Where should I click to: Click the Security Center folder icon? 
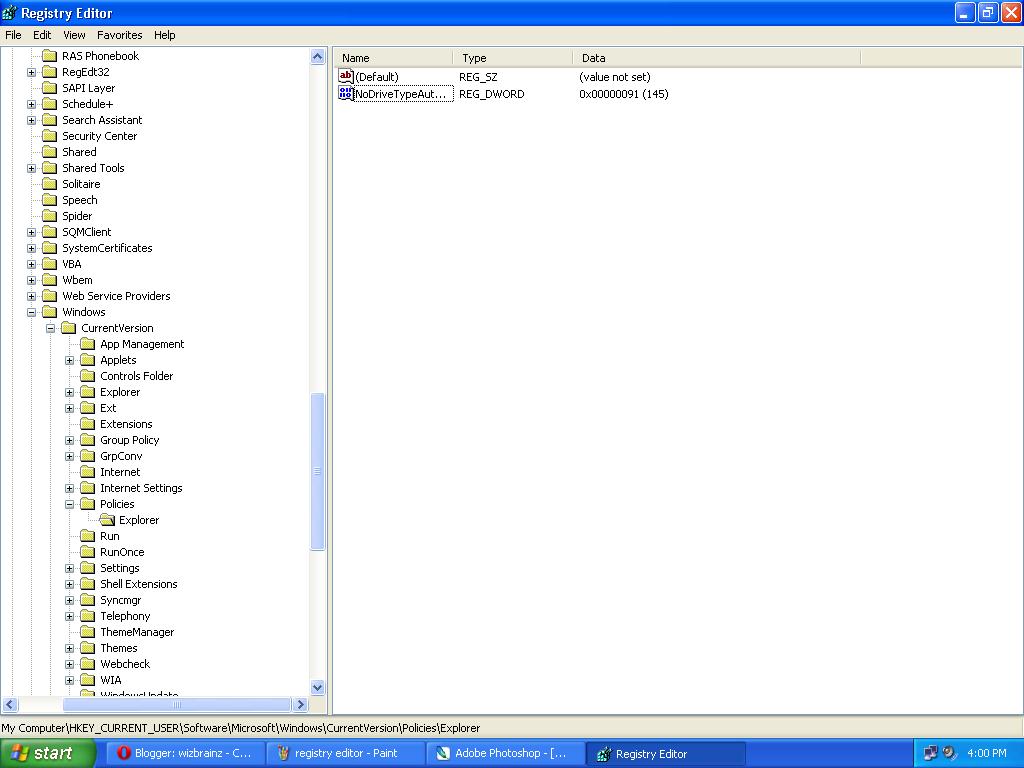click(50, 136)
